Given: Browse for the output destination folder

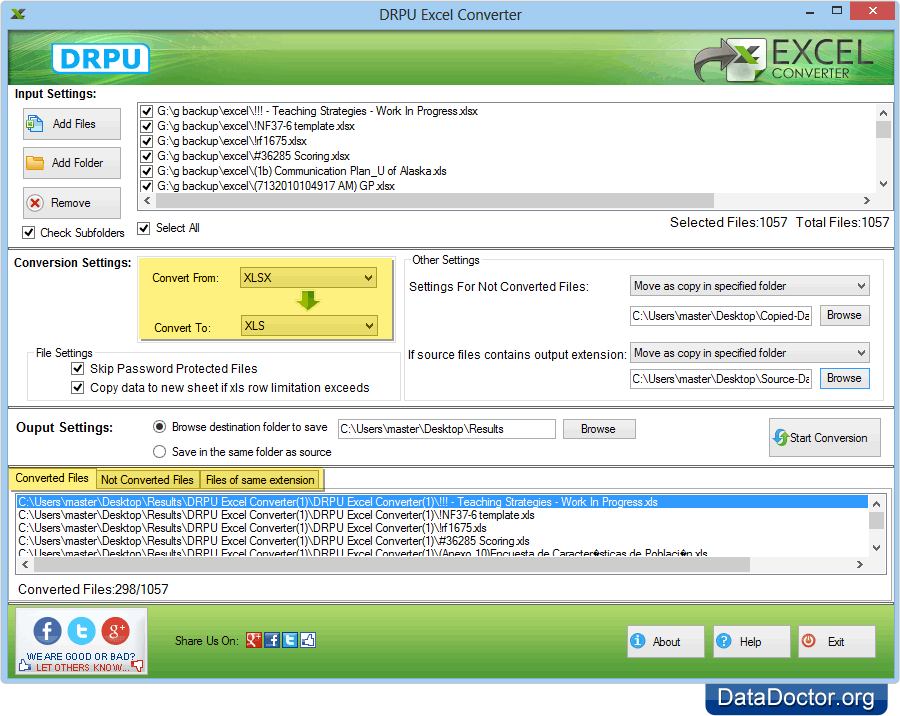Looking at the screenshot, I should [x=599, y=429].
